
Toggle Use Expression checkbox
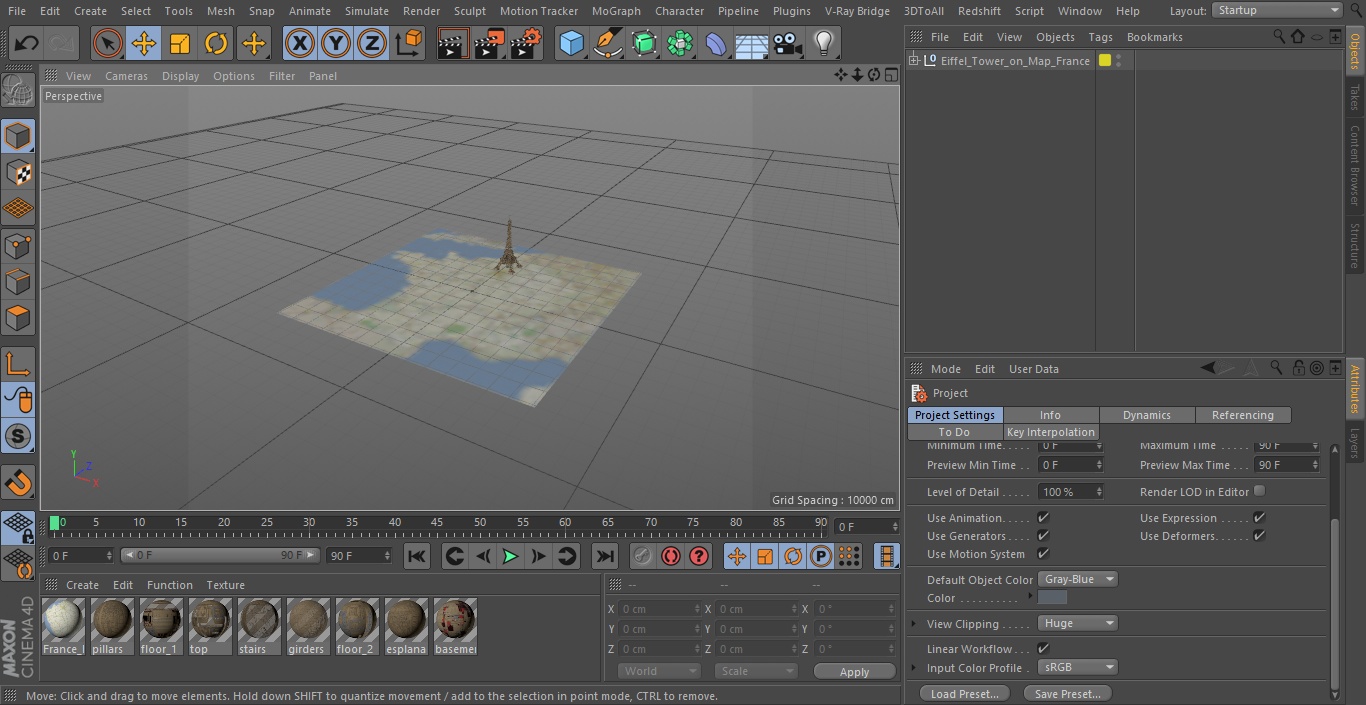pos(1259,518)
